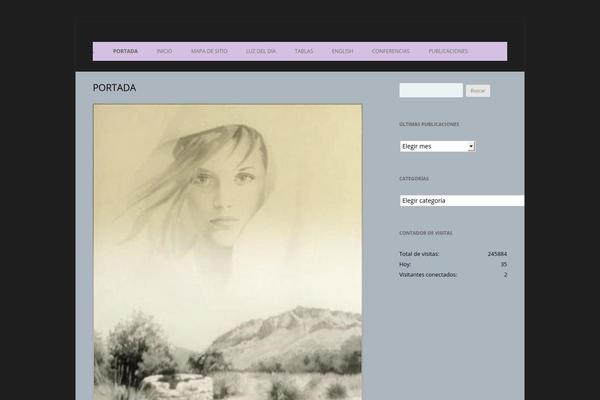This screenshot has width=600, height=400.
Task: Click the Visitantes conectados label
Action: pyautogui.click(x=428, y=274)
